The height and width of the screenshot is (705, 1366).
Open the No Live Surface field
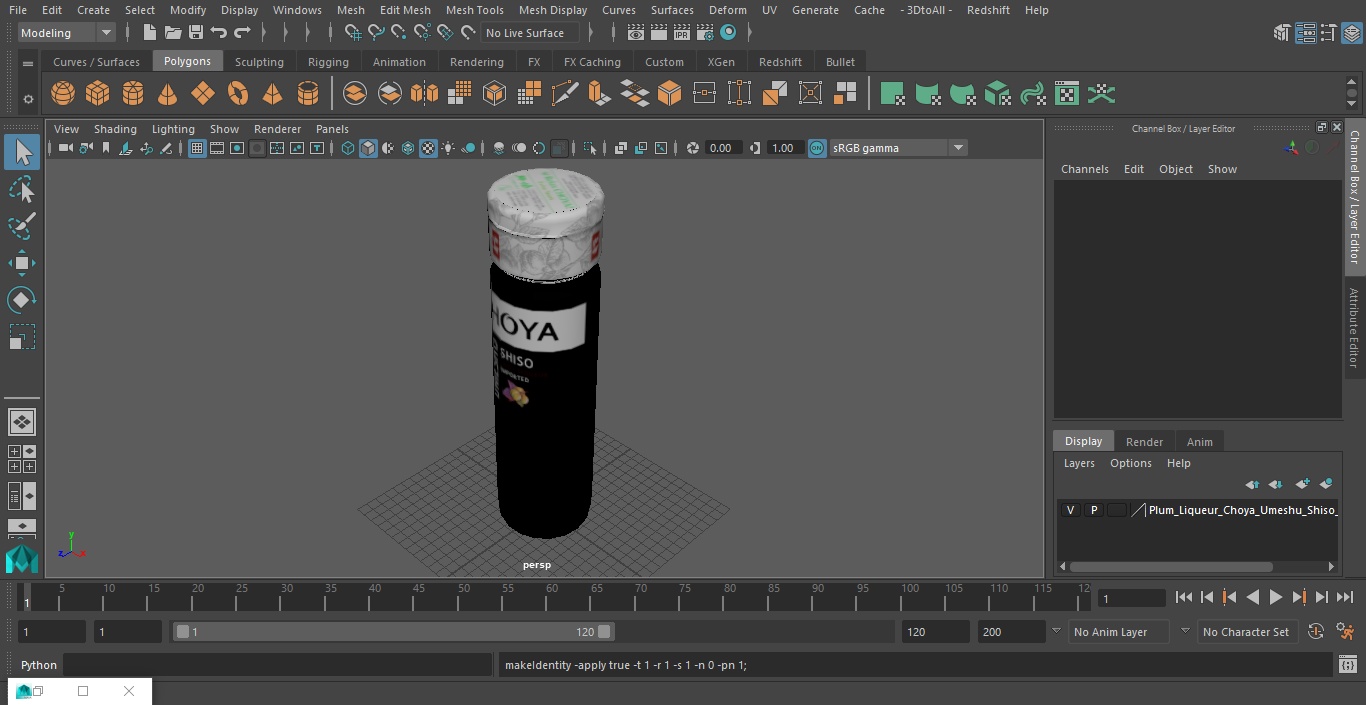pos(530,33)
